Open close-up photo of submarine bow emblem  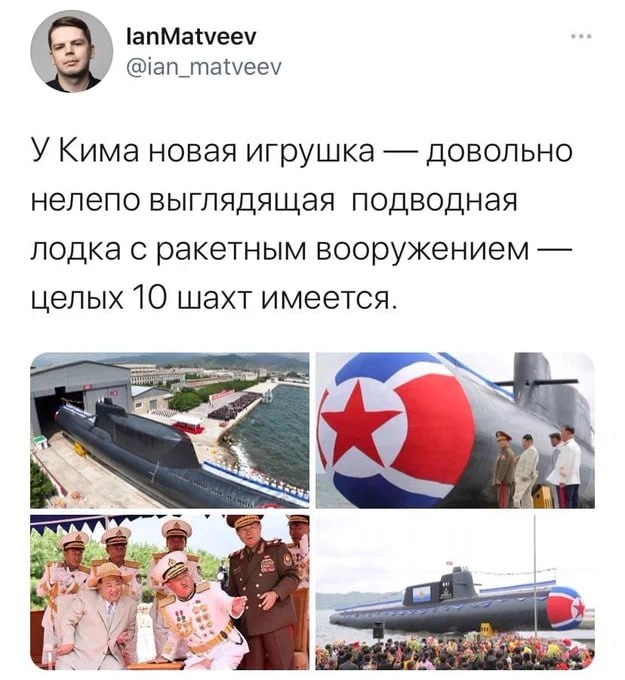click(x=455, y=430)
